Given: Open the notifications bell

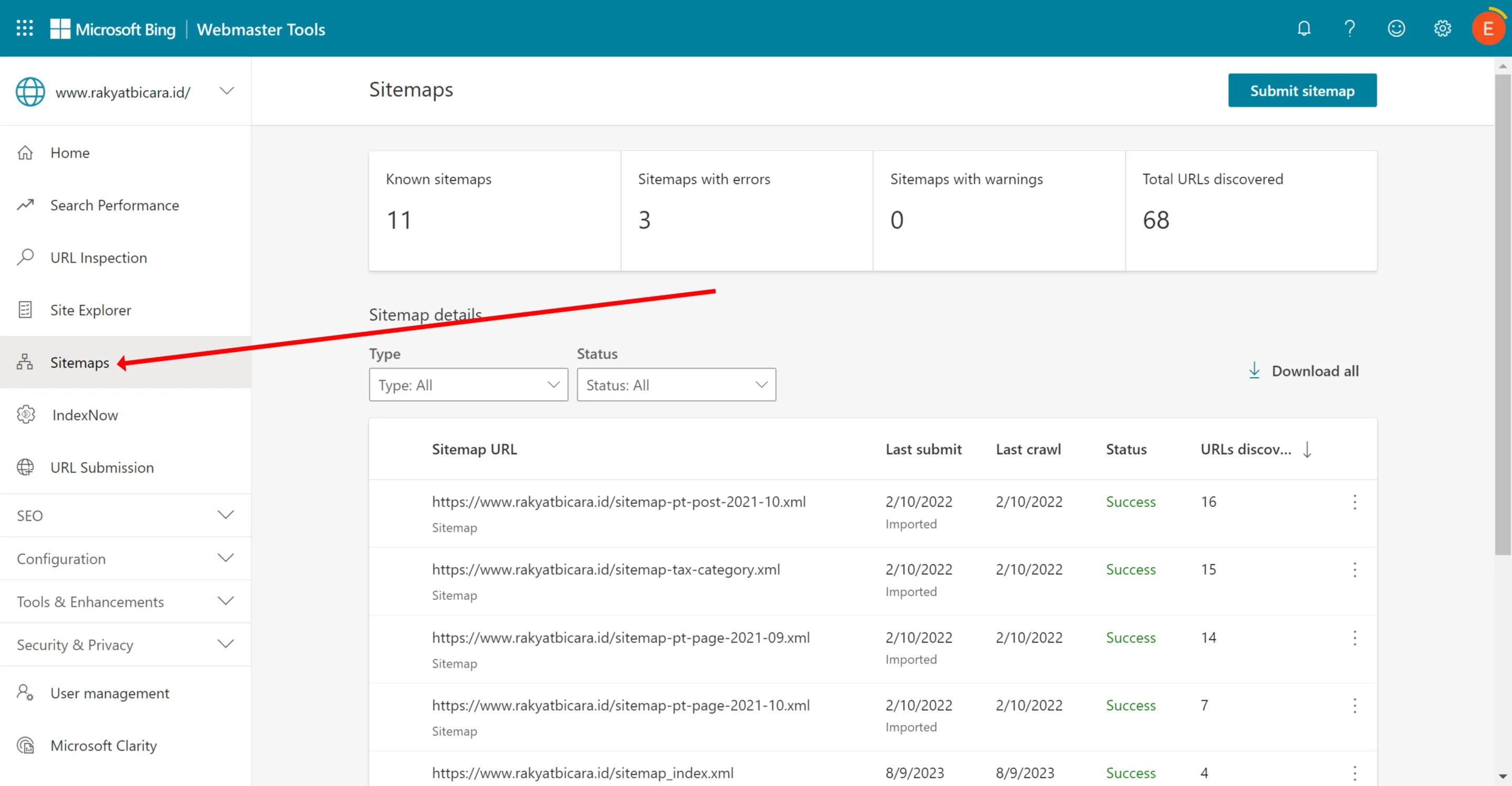Looking at the screenshot, I should tap(1304, 28).
